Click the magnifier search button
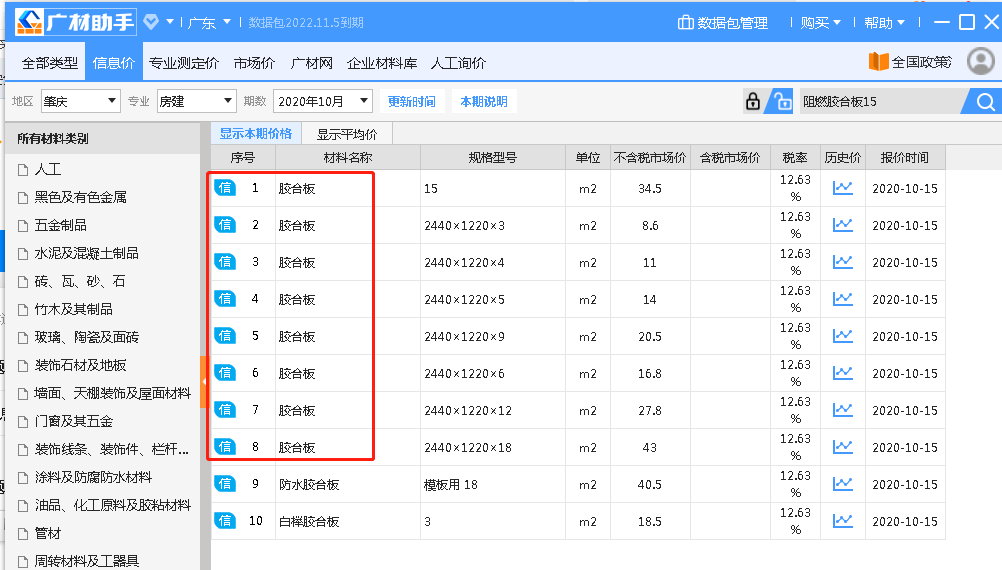The image size is (1002, 570). tap(985, 102)
